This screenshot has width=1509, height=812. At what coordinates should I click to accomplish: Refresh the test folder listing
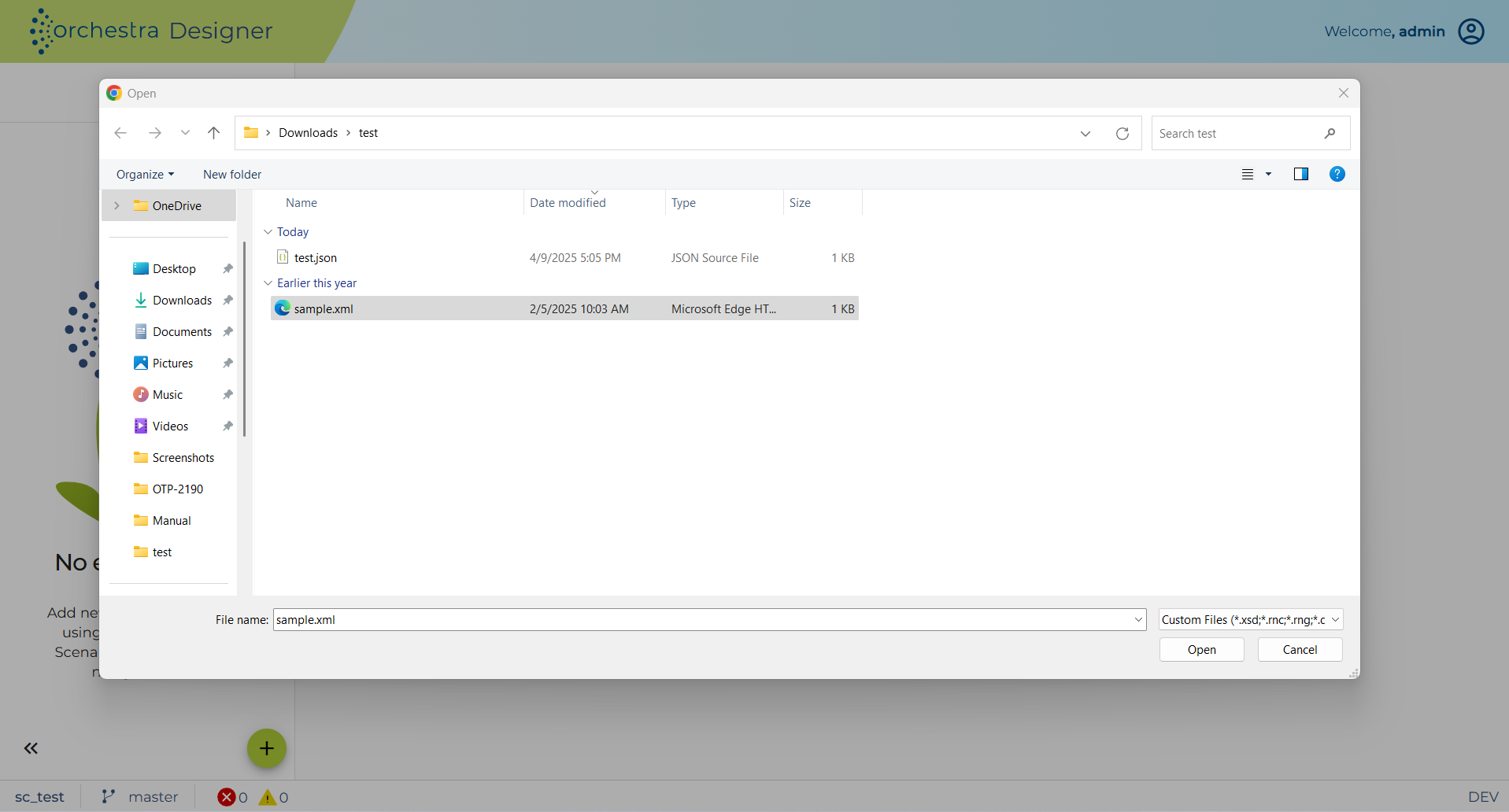tap(1123, 134)
